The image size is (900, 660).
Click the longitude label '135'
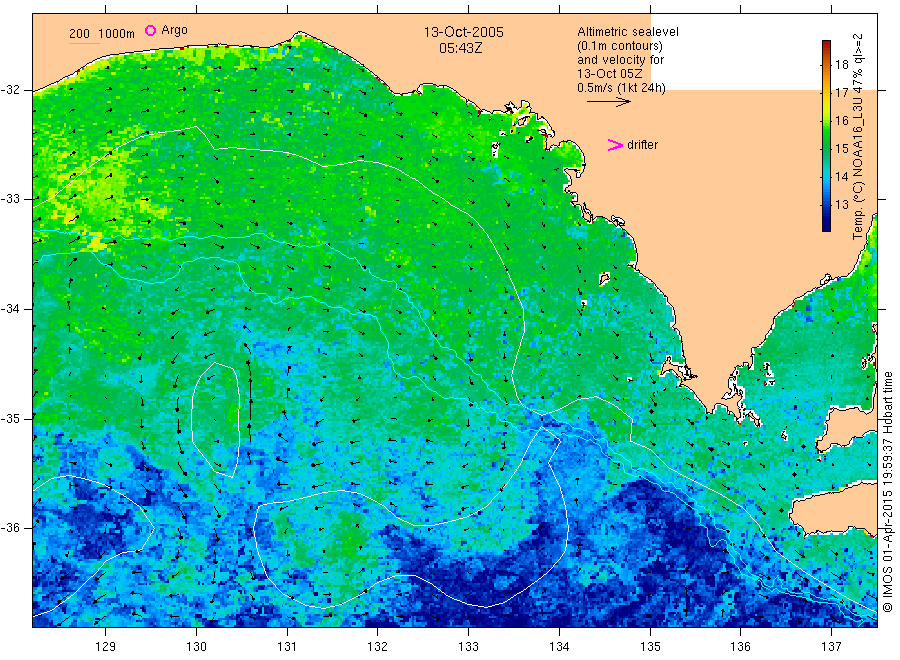(x=650, y=647)
